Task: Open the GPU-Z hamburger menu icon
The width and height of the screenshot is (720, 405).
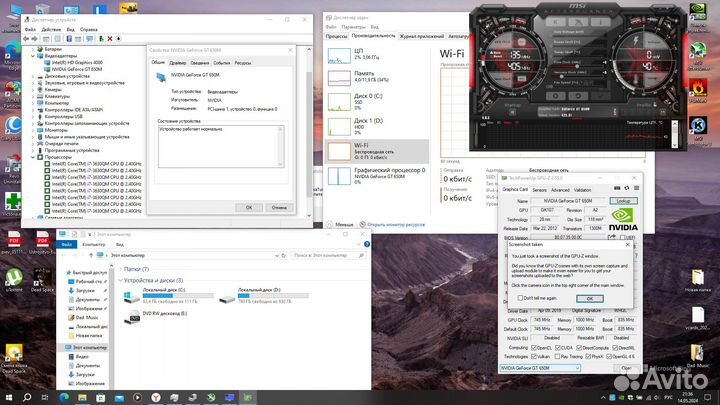Action: coord(636,188)
